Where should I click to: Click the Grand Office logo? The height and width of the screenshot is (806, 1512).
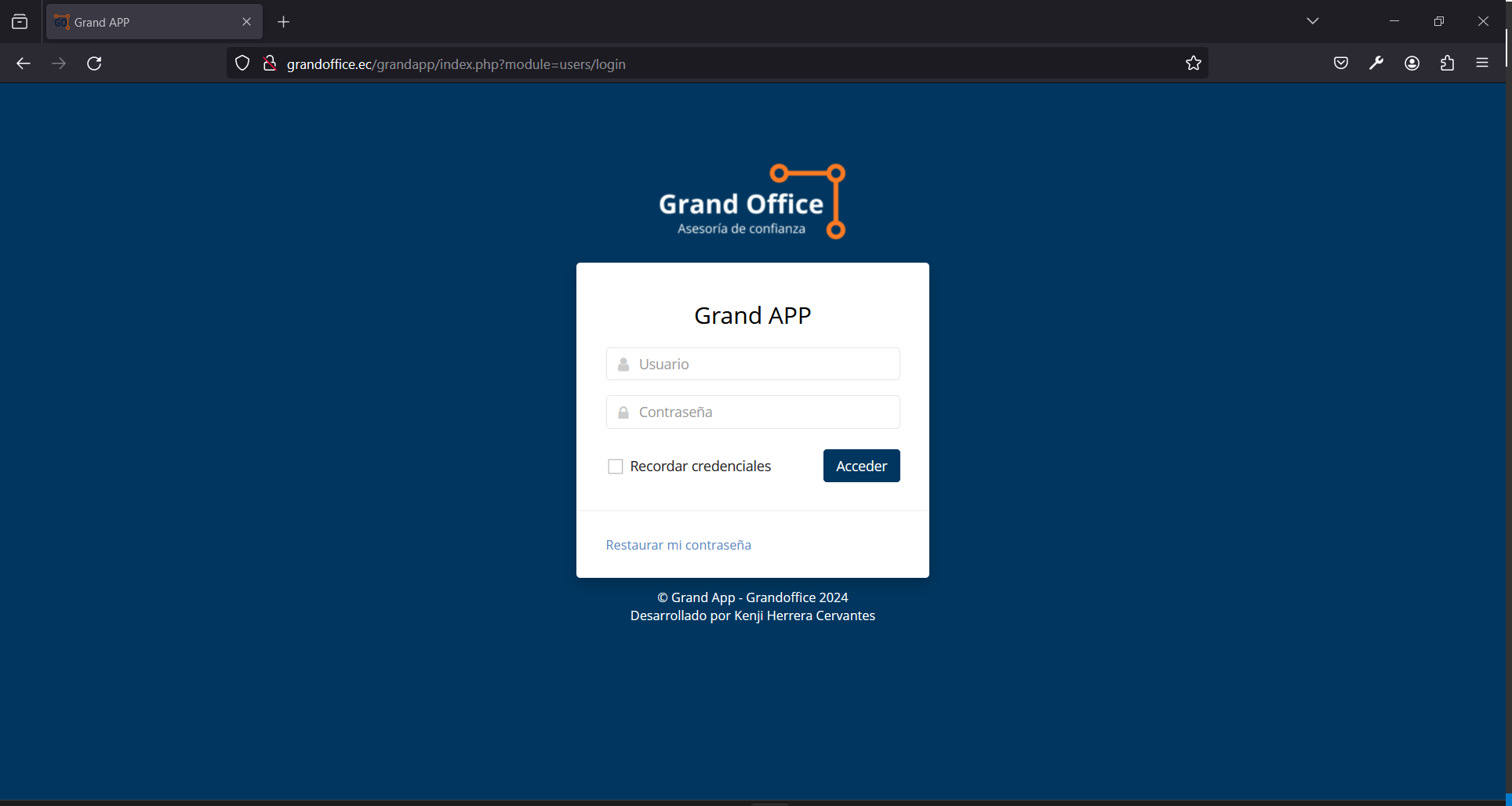point(752,201)
